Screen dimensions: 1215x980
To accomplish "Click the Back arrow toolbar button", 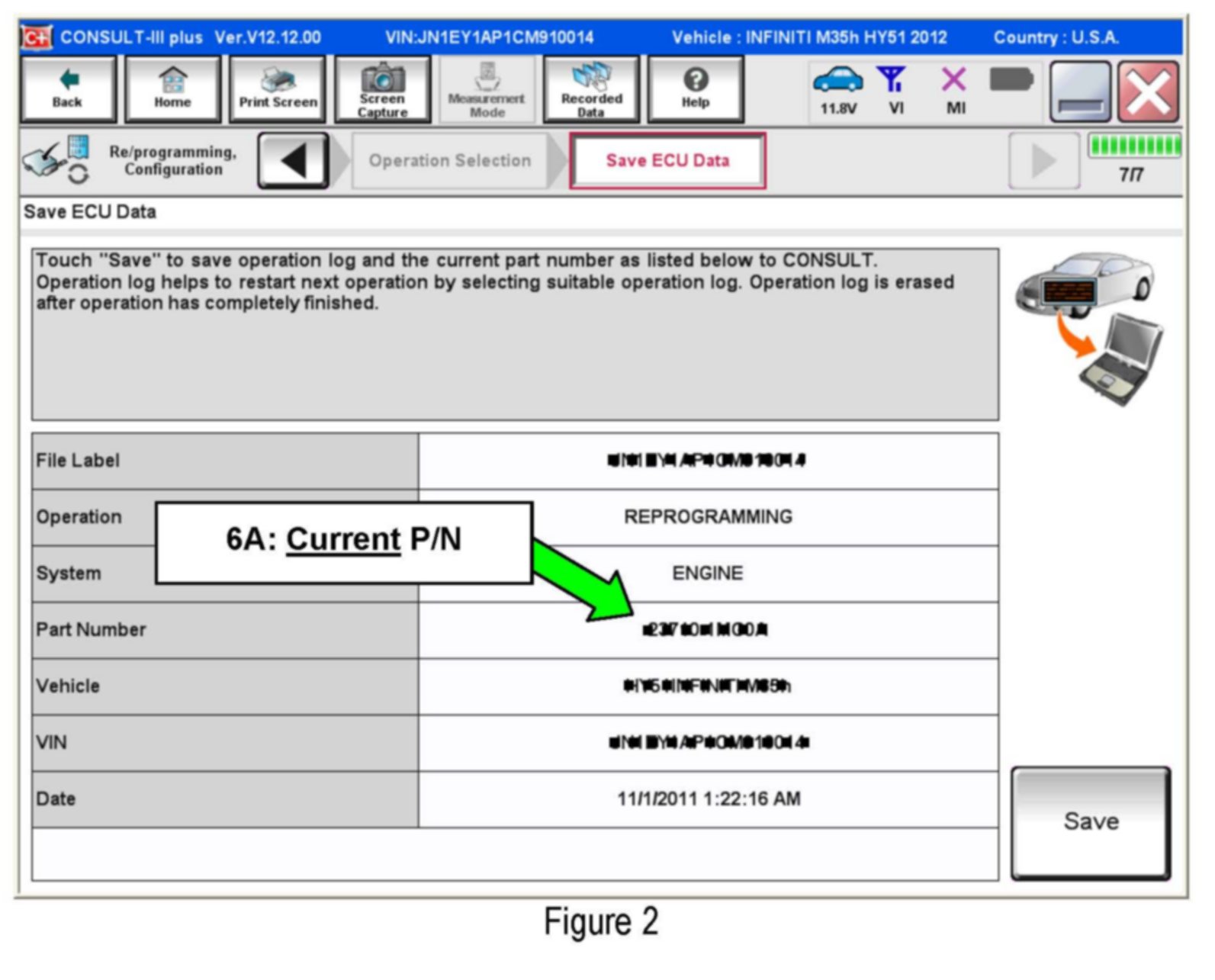I will [x=68, y=89].
